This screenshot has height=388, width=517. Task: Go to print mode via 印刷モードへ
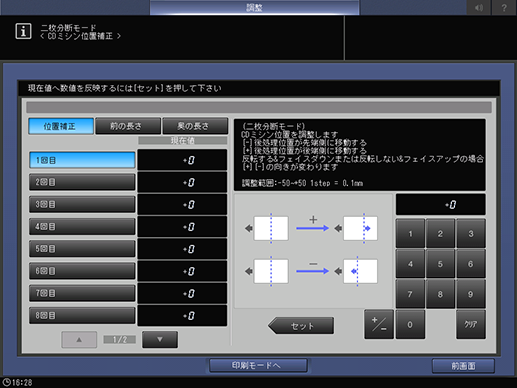258,365
